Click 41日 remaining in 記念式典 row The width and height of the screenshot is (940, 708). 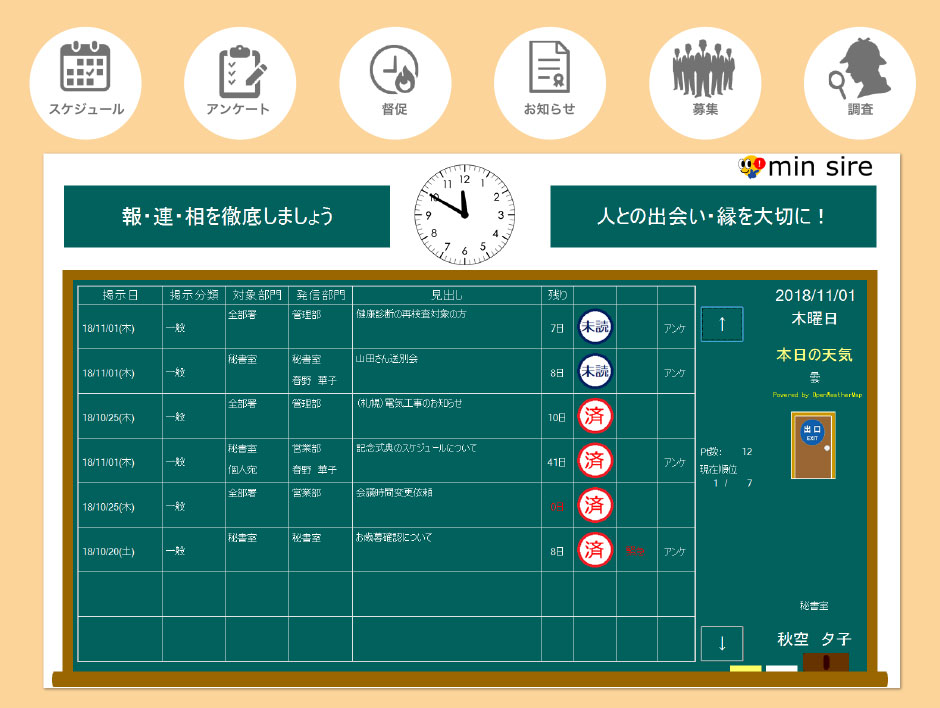tap(556, 462)
